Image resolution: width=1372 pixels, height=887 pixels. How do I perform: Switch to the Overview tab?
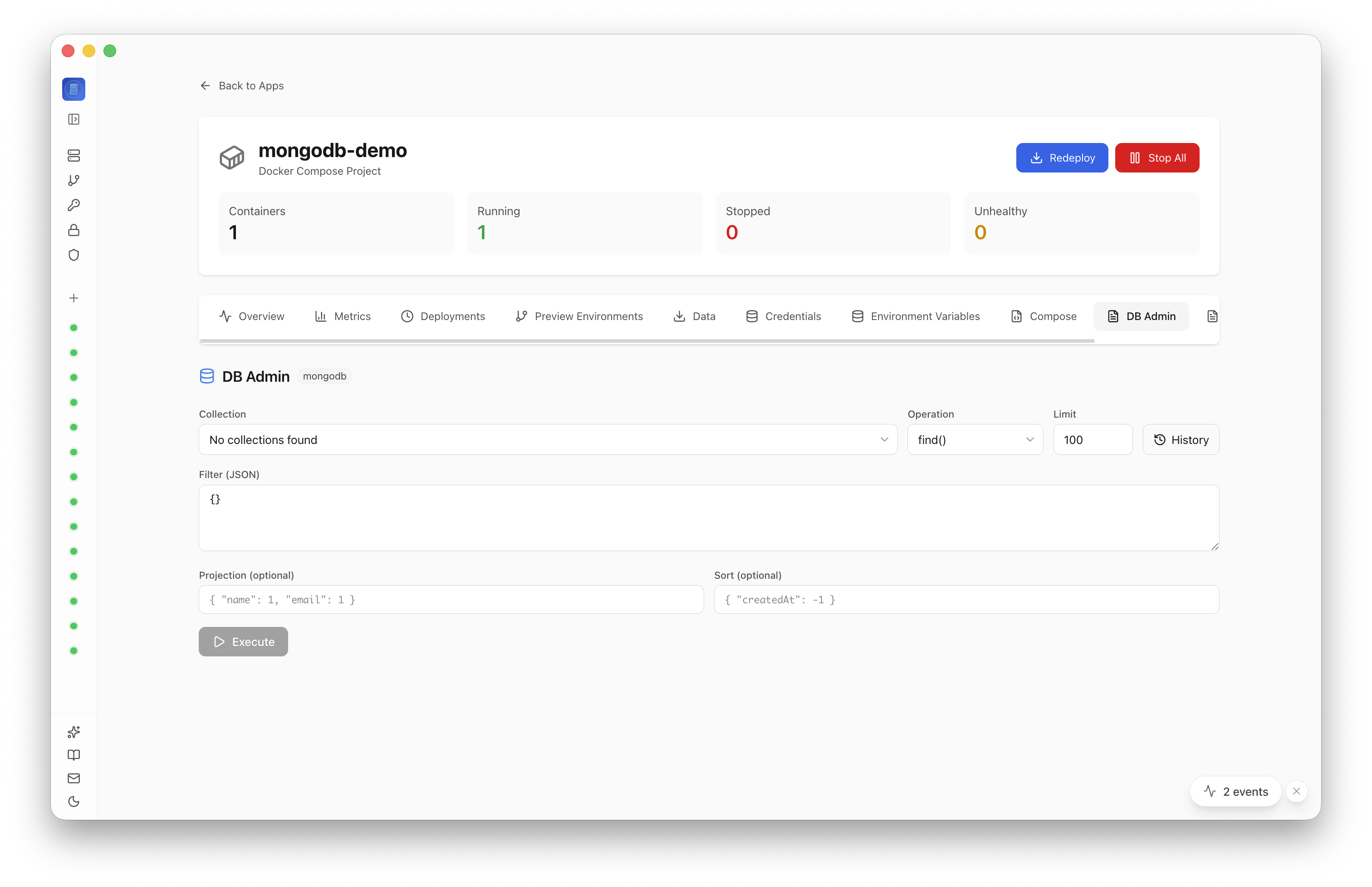(251, 316)
